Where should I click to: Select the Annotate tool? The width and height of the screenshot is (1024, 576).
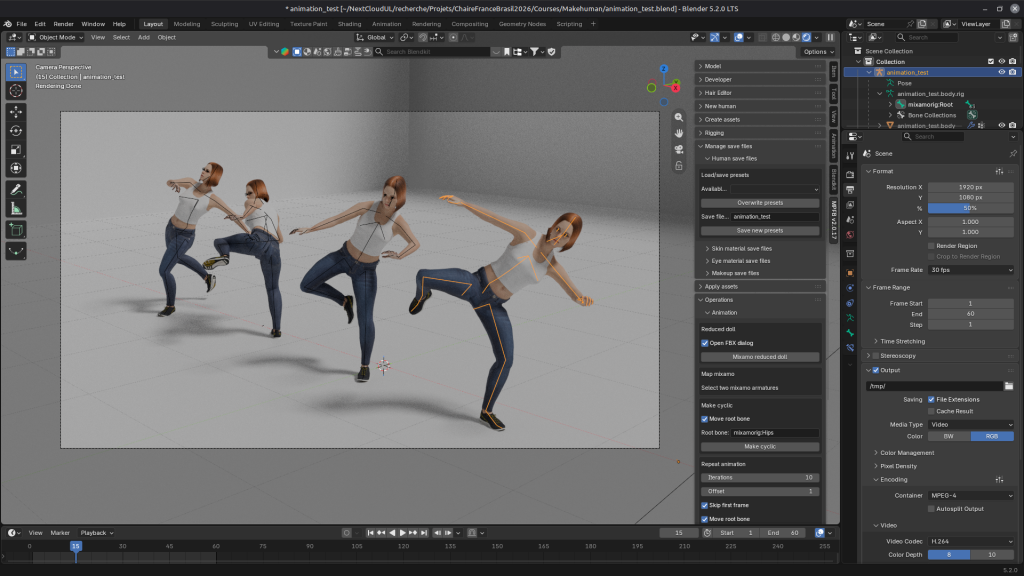click(16, 190)
